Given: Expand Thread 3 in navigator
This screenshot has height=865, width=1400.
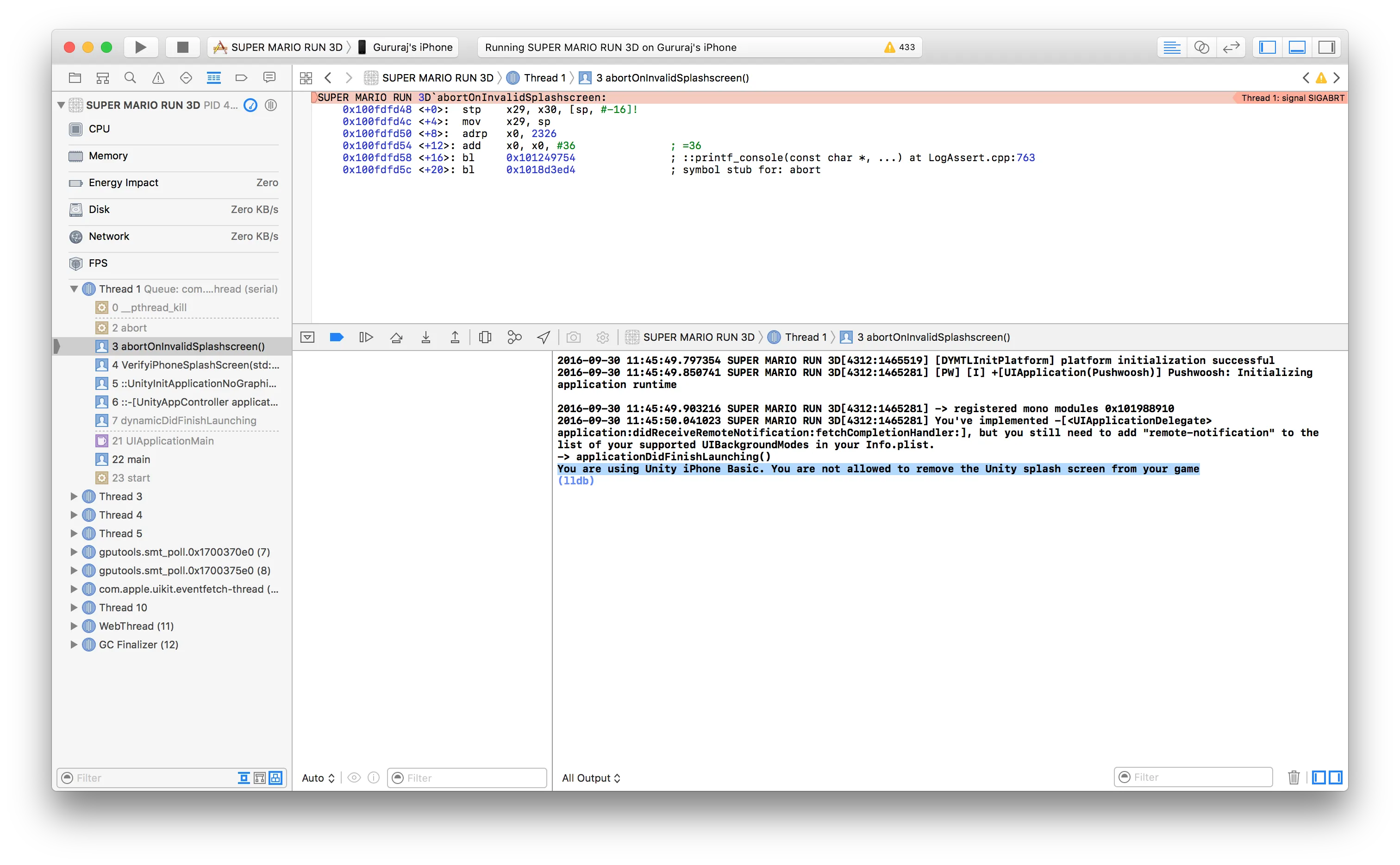Looking at the screenshot, I should 74,496.
